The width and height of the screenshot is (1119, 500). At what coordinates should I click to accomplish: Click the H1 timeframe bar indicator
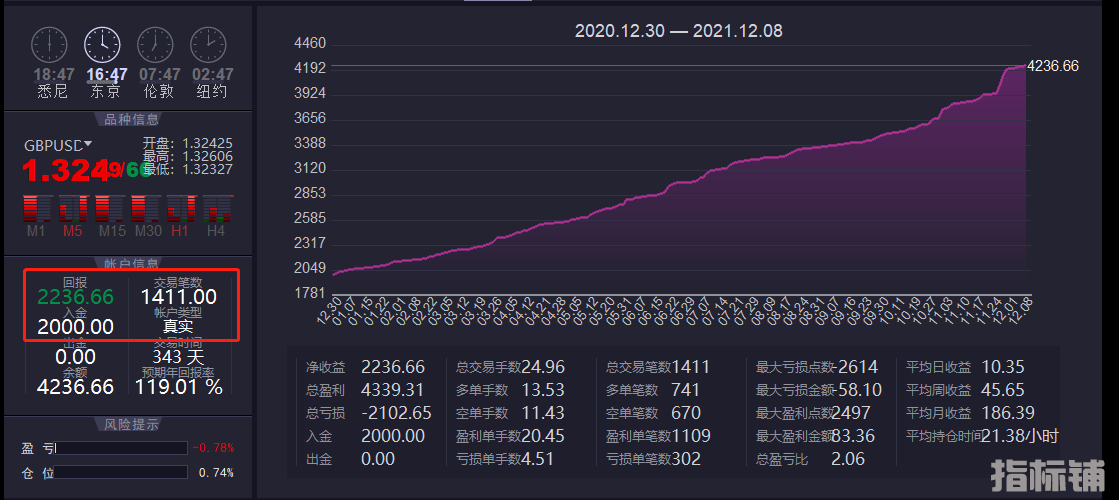click(181, 209)
